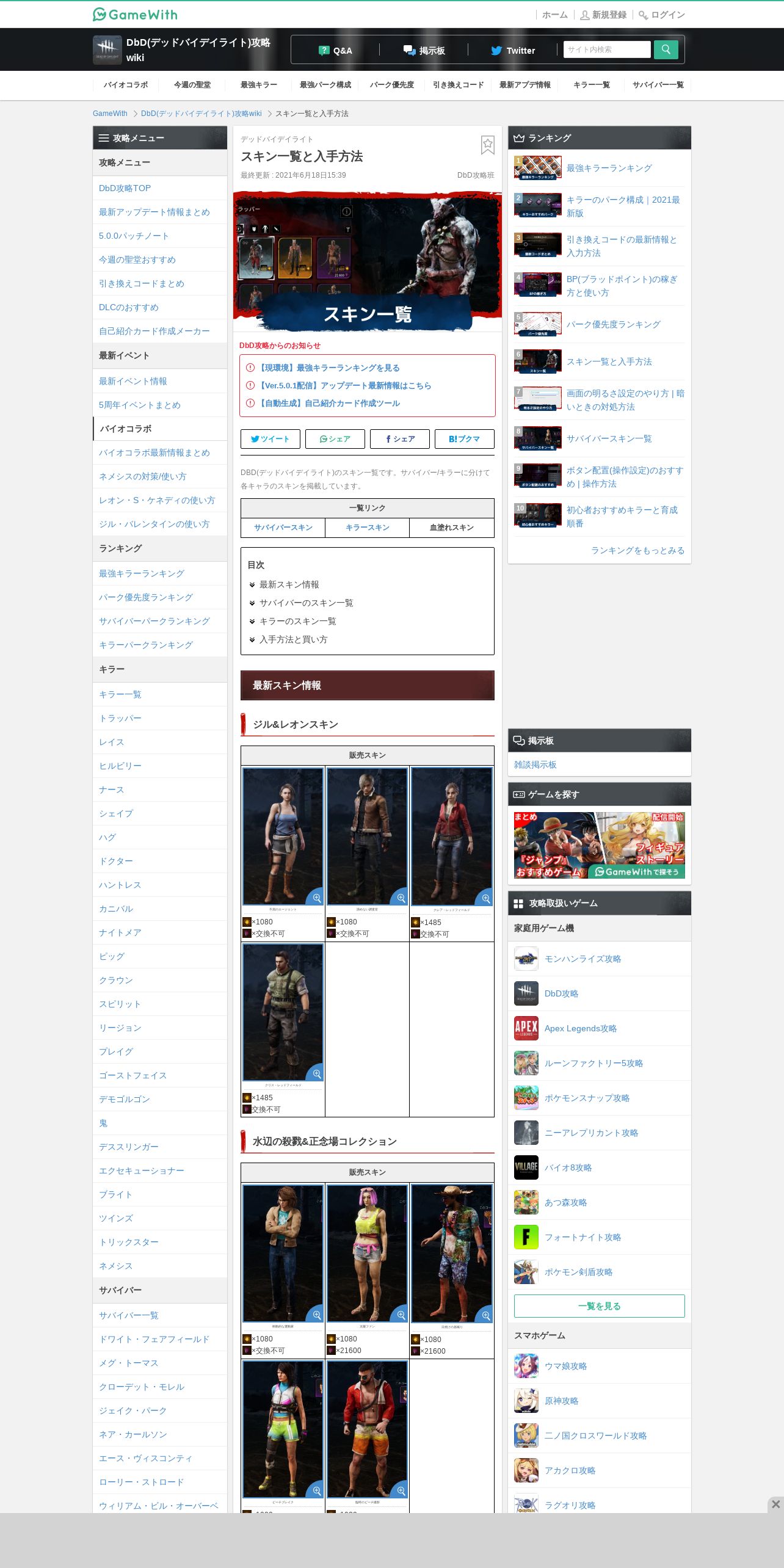The height and width of the screenshot is (1568, 784).
Task: Bookmark this article with the star icon
Action: pyautogui.click(x=487, y=145)
